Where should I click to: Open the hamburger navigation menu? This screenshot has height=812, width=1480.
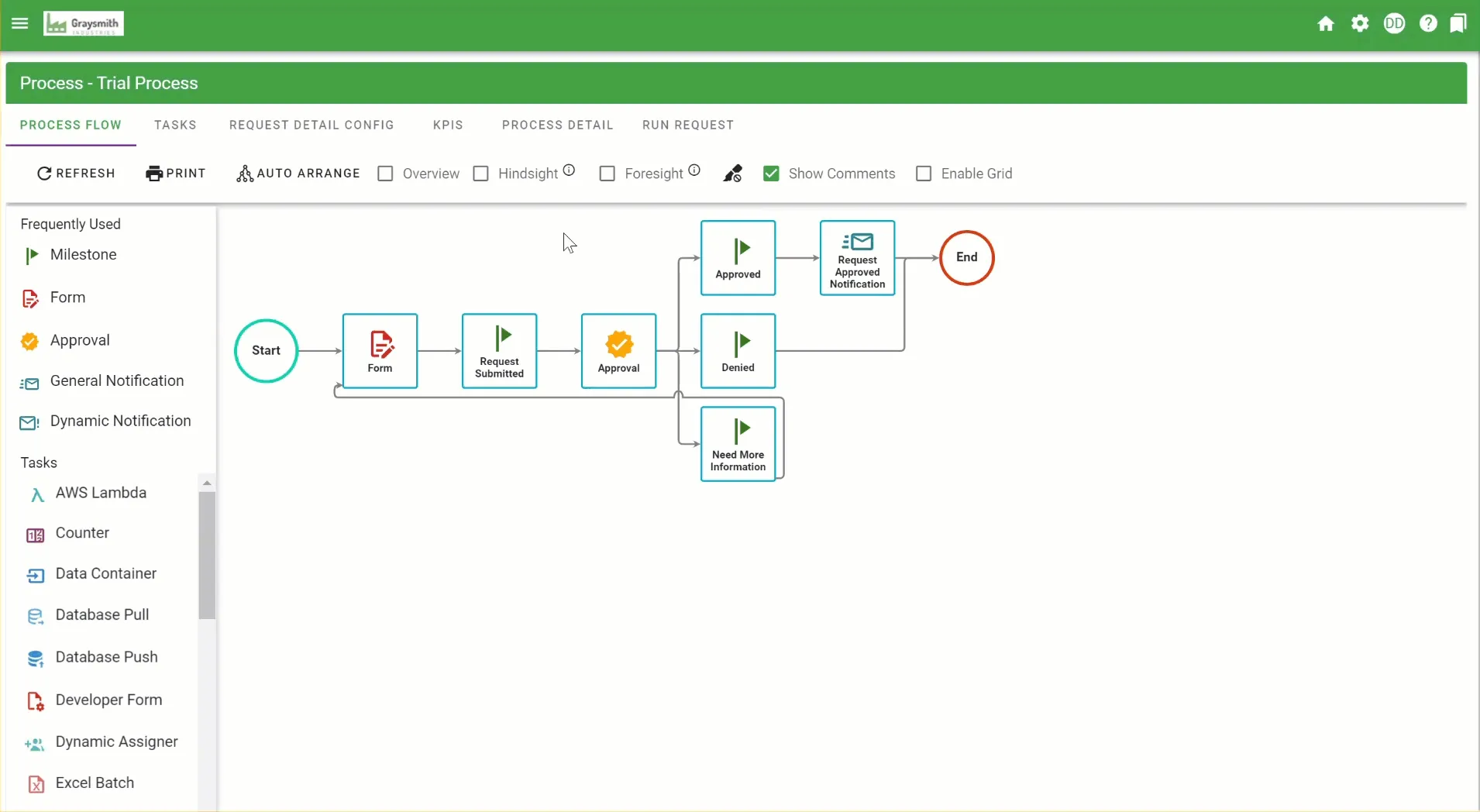20,23
